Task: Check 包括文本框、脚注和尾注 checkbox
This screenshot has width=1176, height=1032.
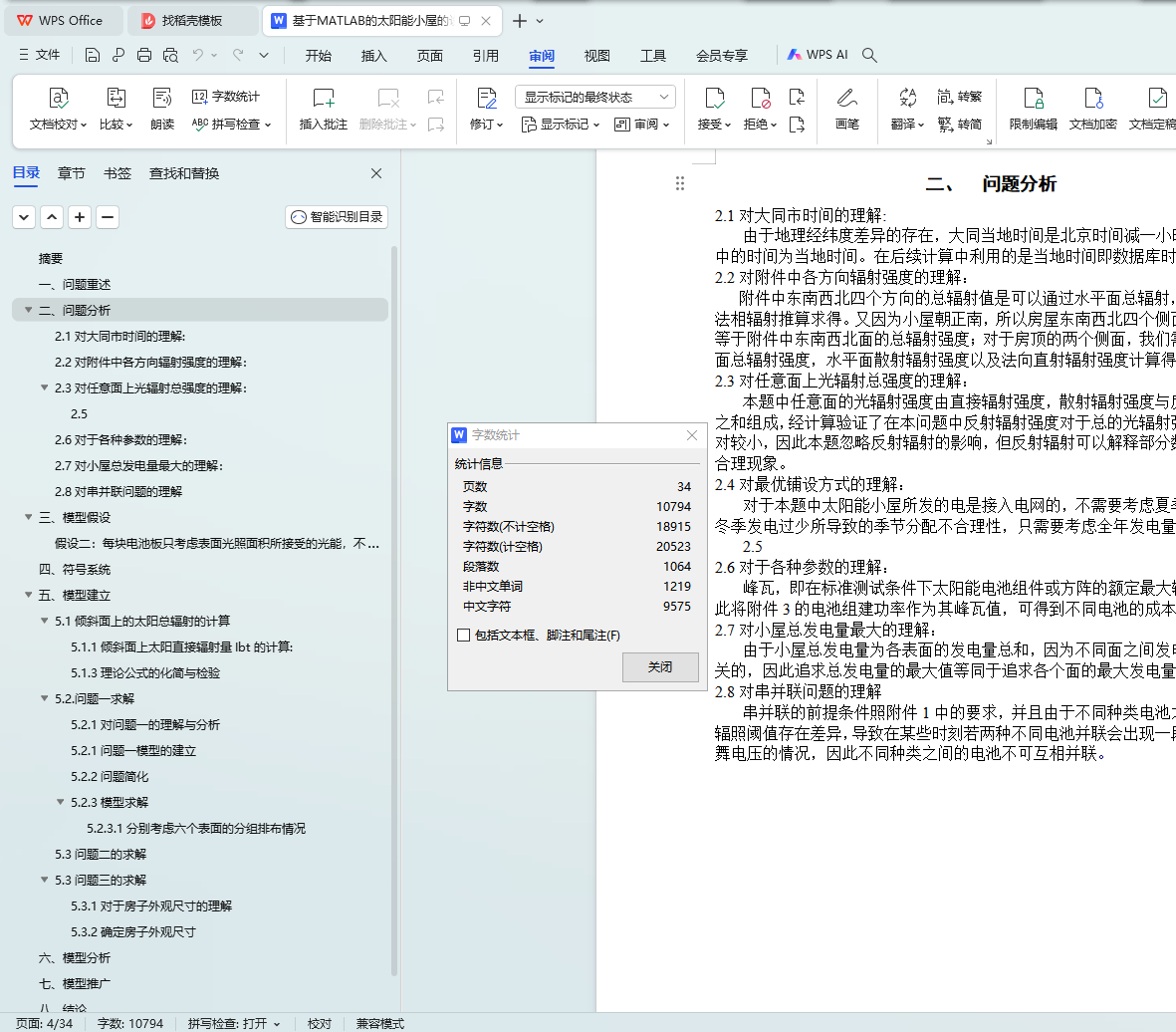Action: pos(463,635)
